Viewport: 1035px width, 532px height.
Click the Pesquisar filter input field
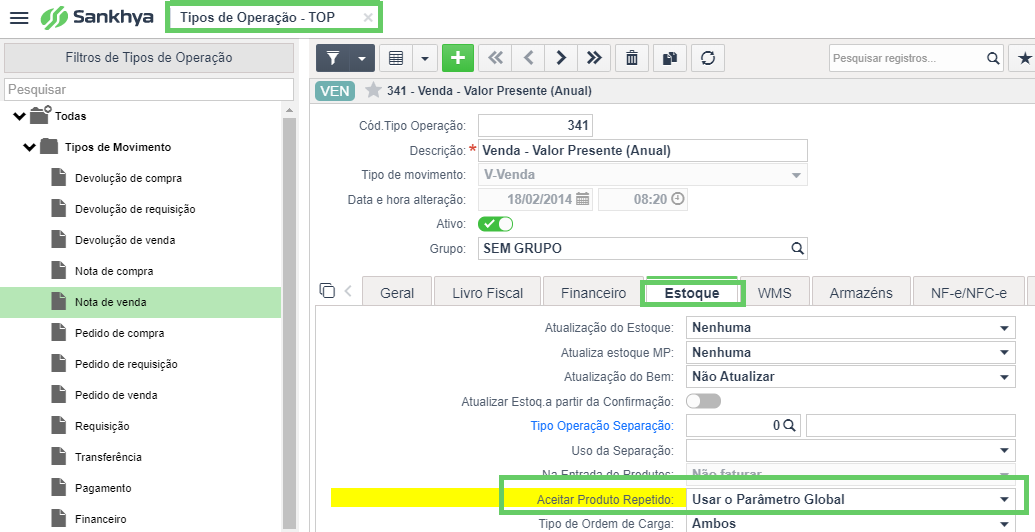[x=149, y=89]
